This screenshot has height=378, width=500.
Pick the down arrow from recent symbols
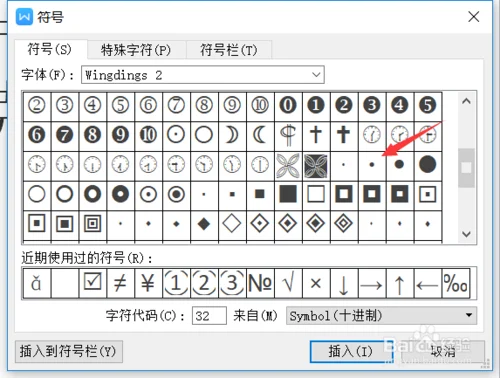(x=344, y=283)
